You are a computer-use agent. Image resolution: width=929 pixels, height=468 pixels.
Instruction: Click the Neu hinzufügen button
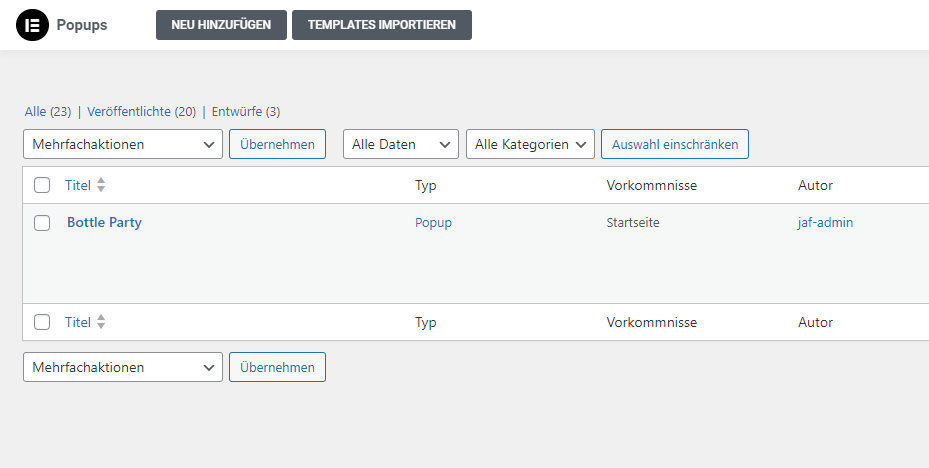[221, 25]
